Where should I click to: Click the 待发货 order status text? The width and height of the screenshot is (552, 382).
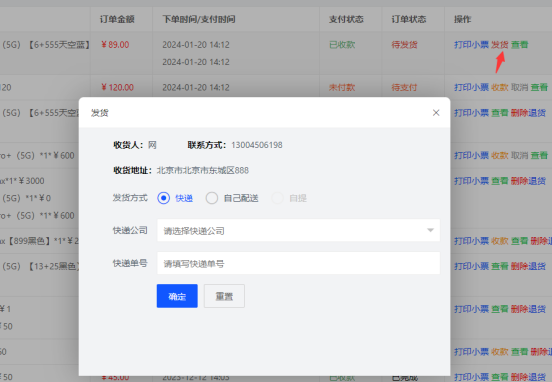tap(404, 45)
